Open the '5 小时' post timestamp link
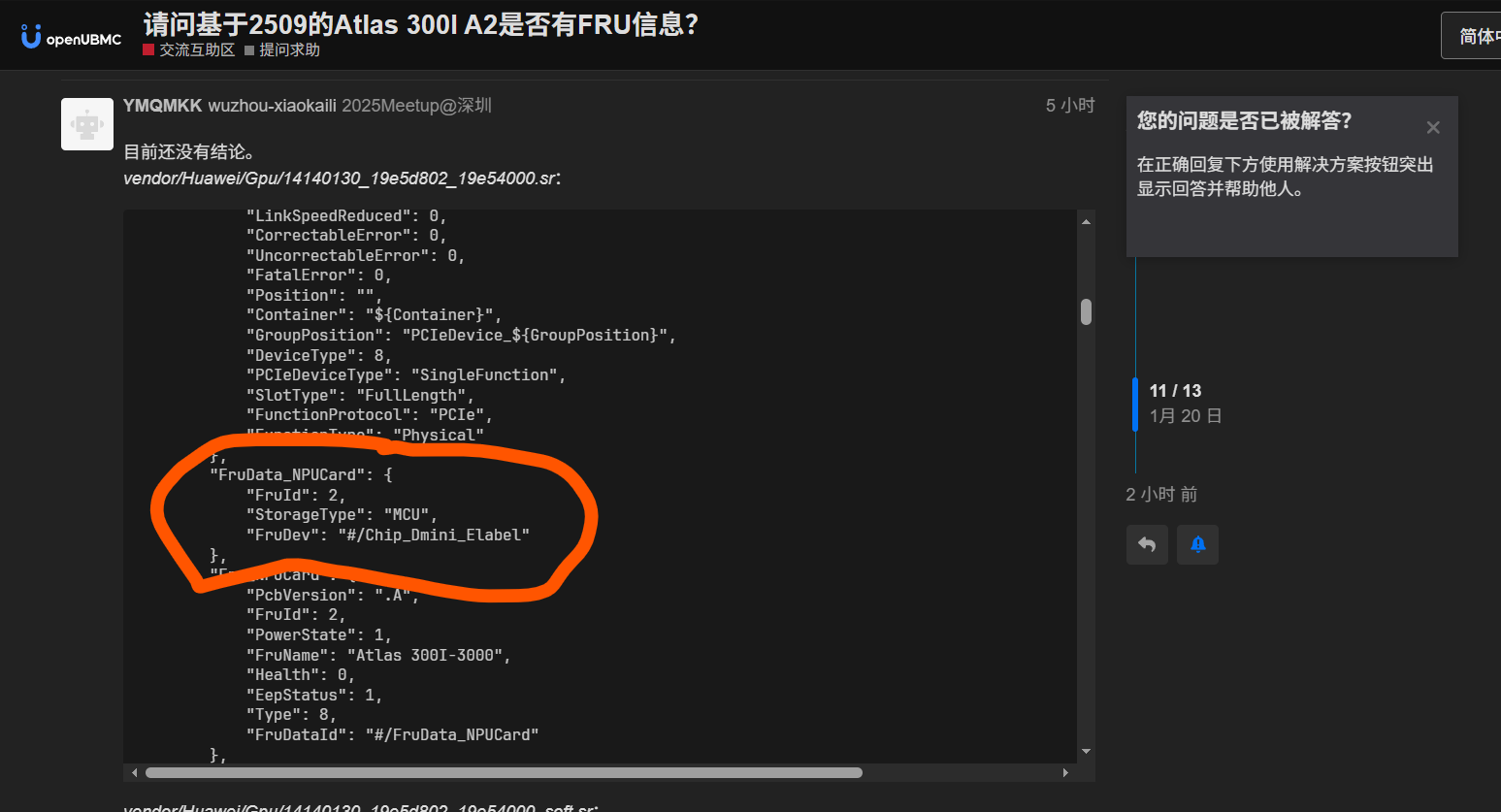 click(1070, 106)
